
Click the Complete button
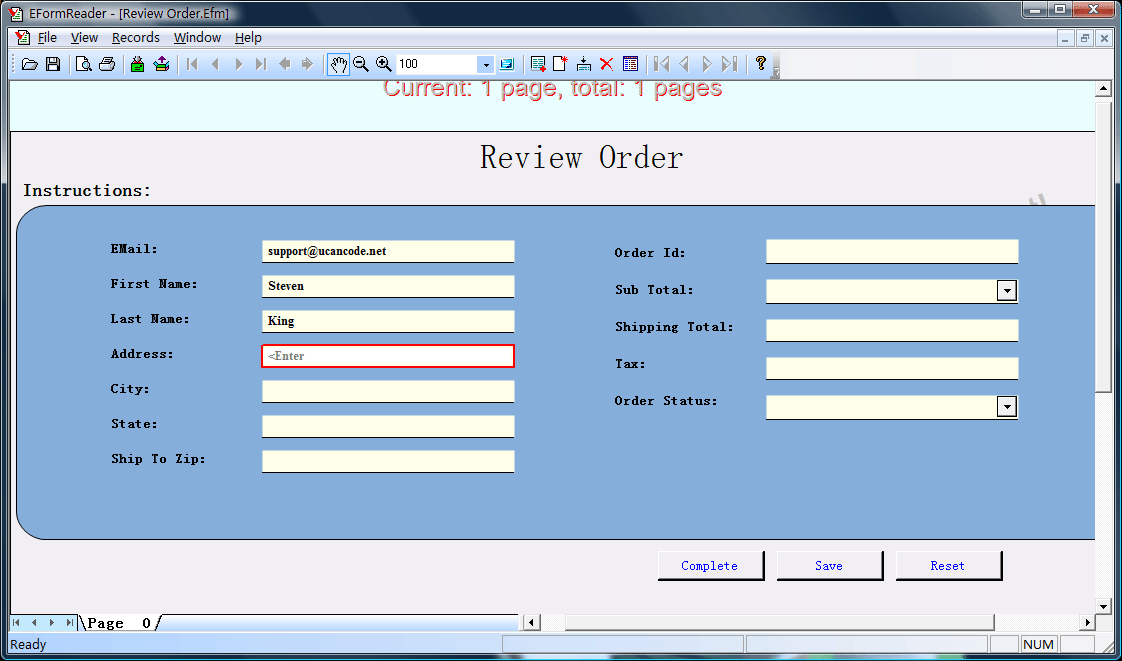(x=711, y=565)
